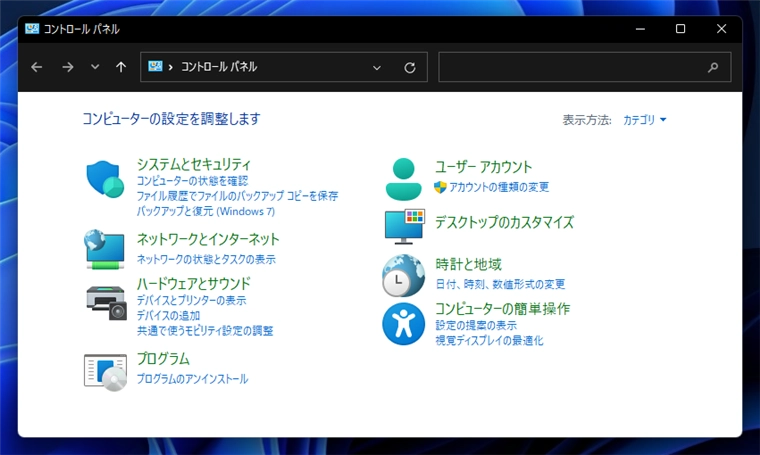The height and width of the screenshot is (455, 760).
Task: Open ユーザー アカウント category
Action: coord(483,167)
